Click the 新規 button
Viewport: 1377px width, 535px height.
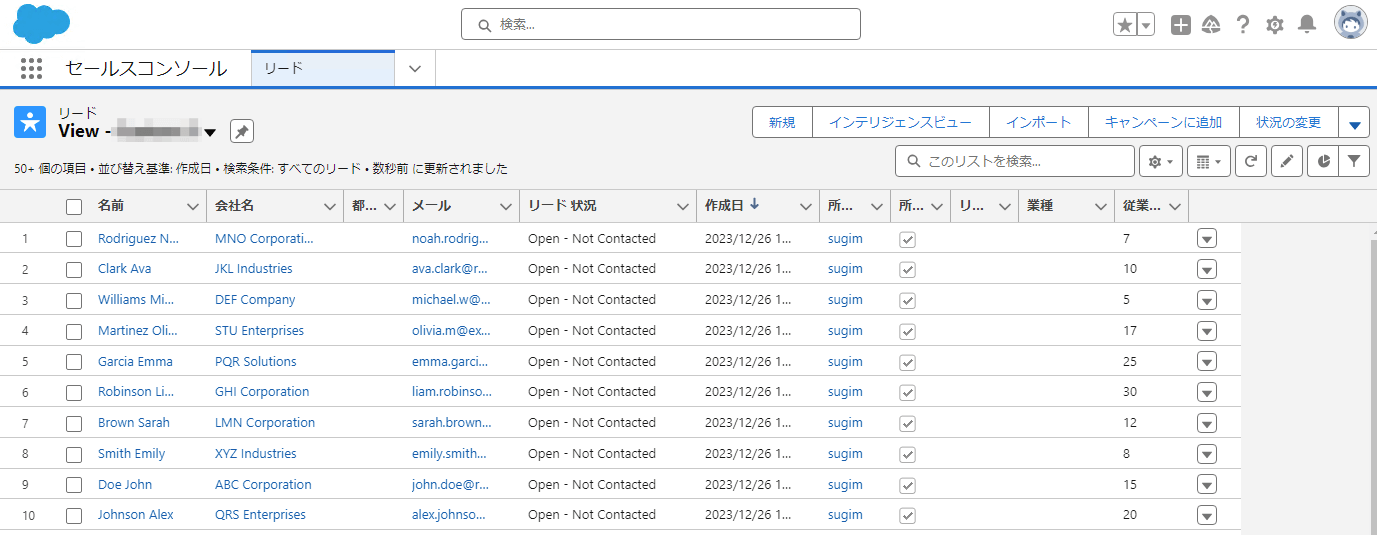(x=782, y=122)
